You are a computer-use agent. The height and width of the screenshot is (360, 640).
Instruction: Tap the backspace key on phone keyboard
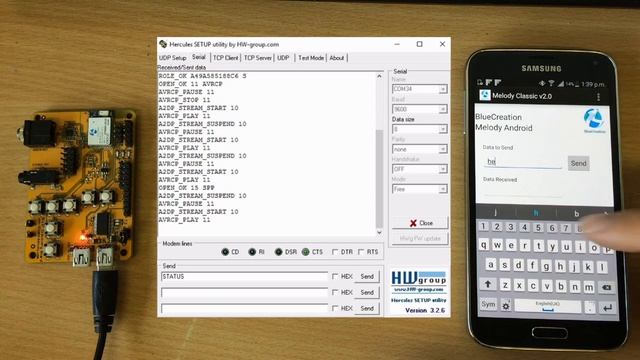[606, 287]
